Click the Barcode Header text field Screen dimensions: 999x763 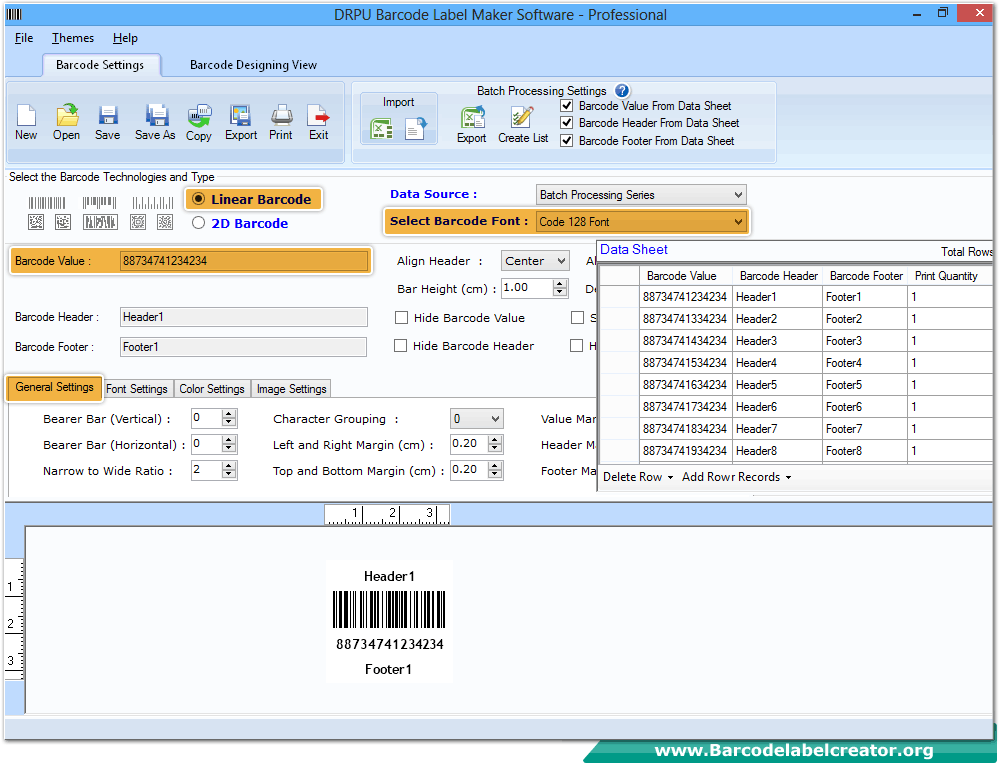243,317
